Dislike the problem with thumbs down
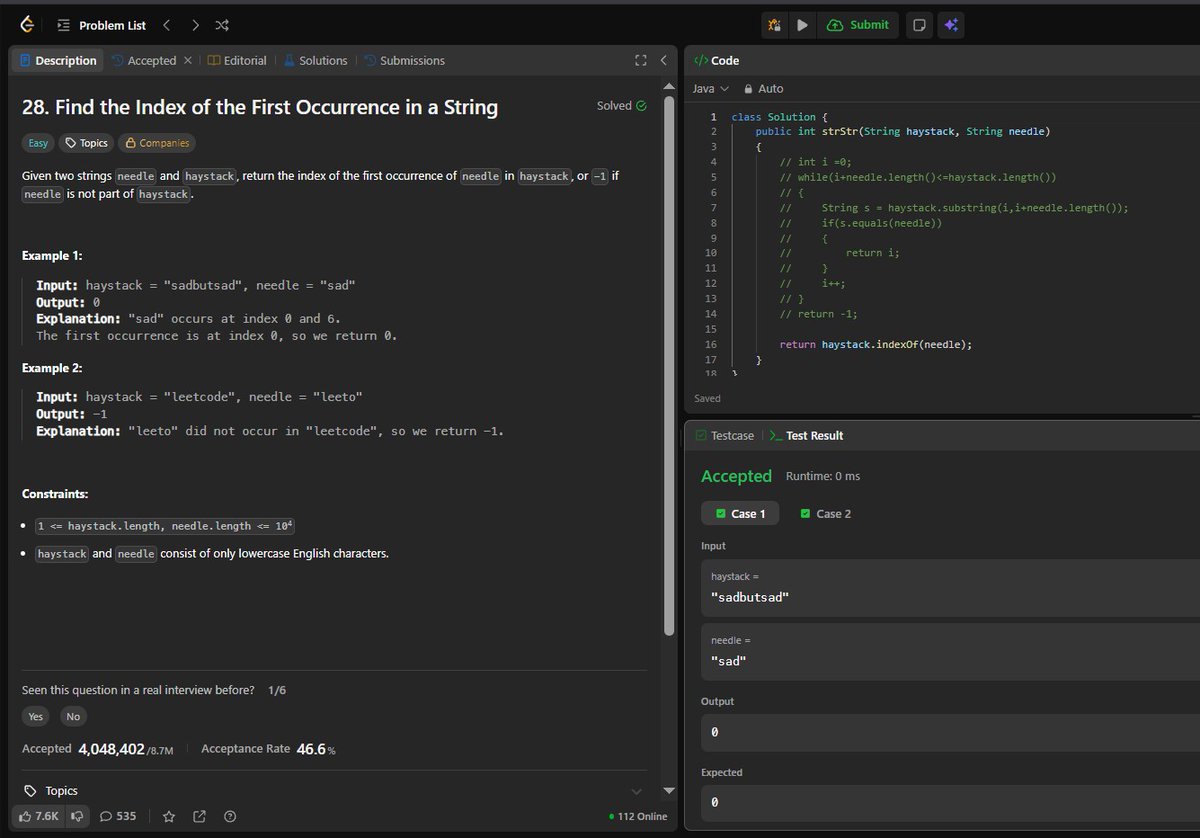 pyautogui.click(x=75, y=816)
